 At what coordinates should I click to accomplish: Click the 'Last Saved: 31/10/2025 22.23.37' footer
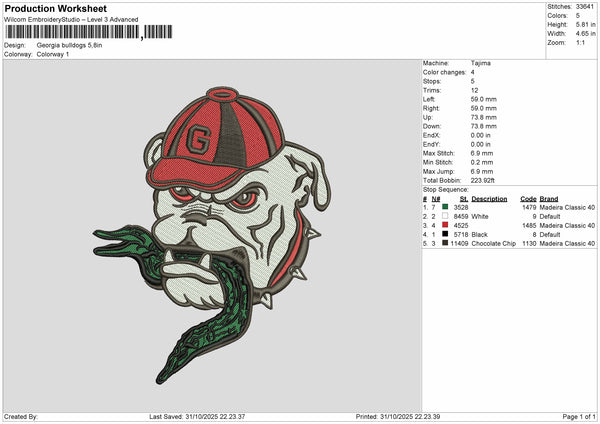click(197, 417)
